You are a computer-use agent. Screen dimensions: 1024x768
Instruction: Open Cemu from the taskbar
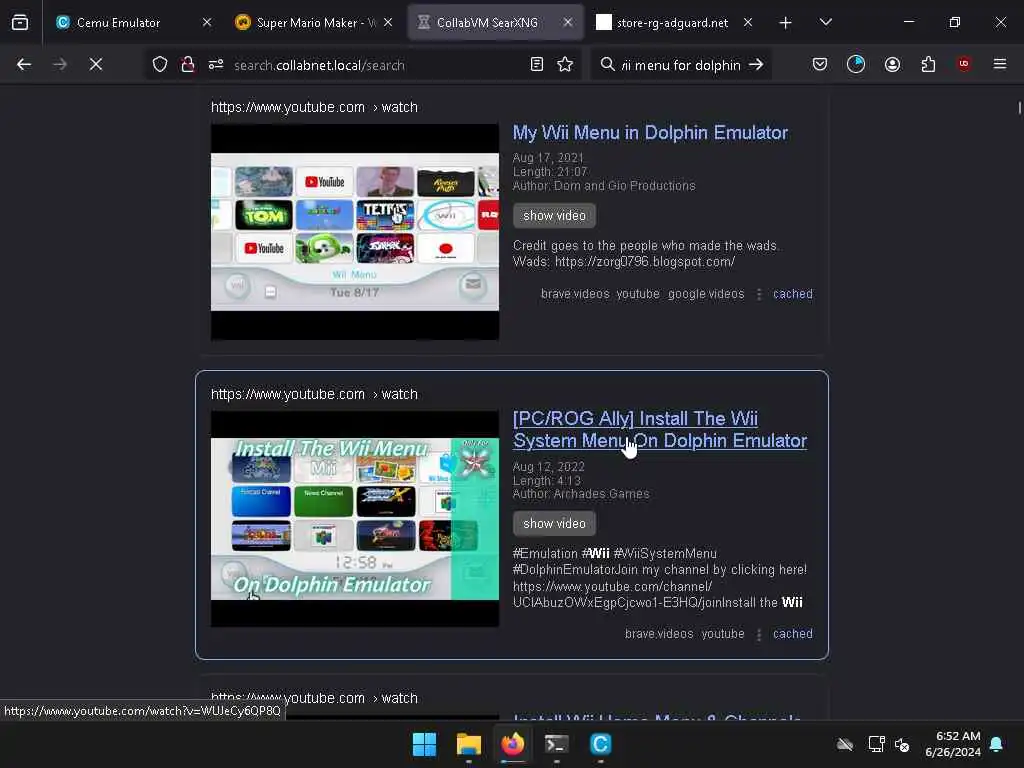pos(600,744)
